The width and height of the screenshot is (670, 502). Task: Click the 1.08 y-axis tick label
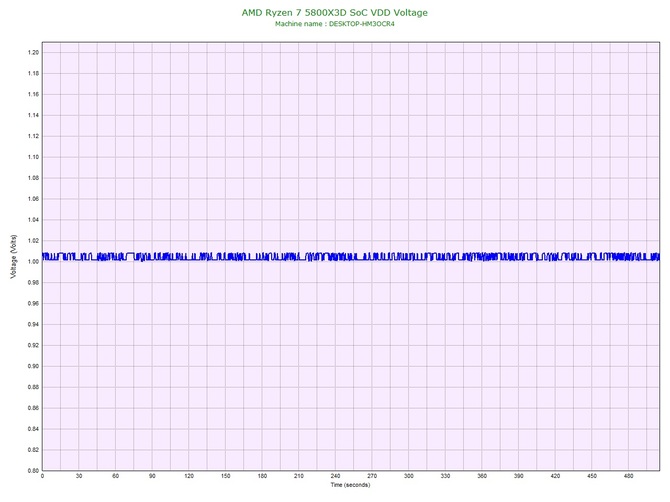(x=33, y=178)
